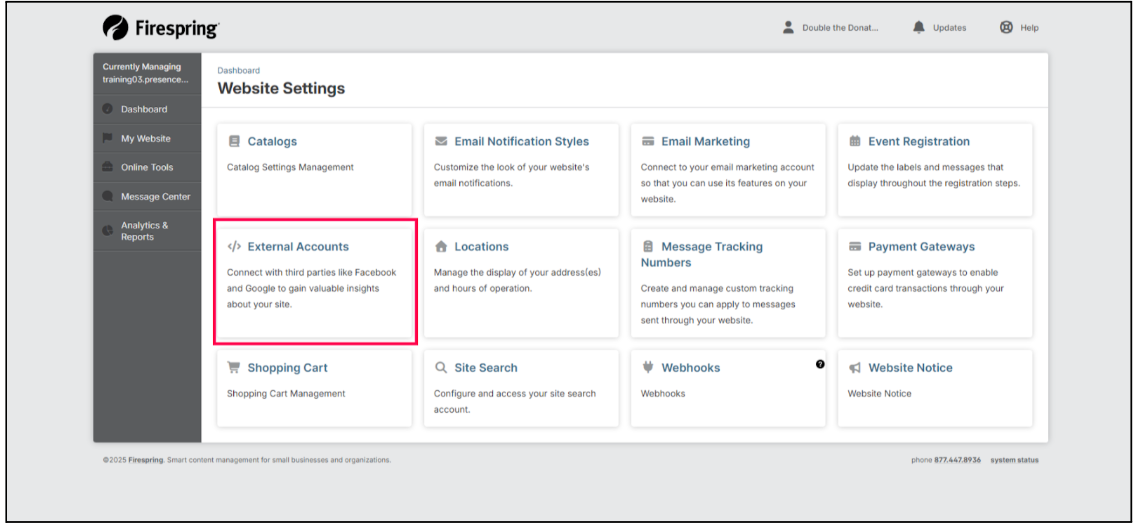
Task: Click the Email Notification Styles envelope icon
Action: point(441,142)
